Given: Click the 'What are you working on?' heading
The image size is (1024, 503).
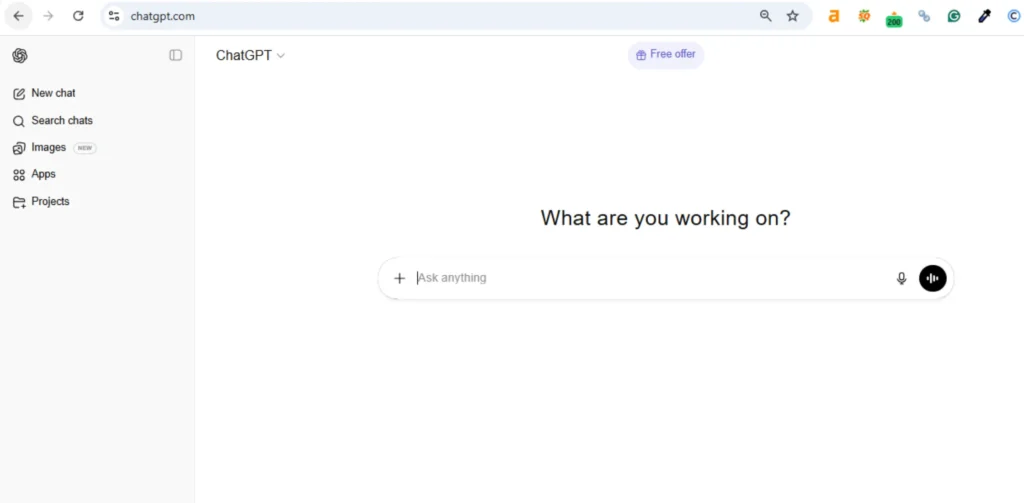Looking at the screenshot, I should pyautogui.click(x=665, y=218).
